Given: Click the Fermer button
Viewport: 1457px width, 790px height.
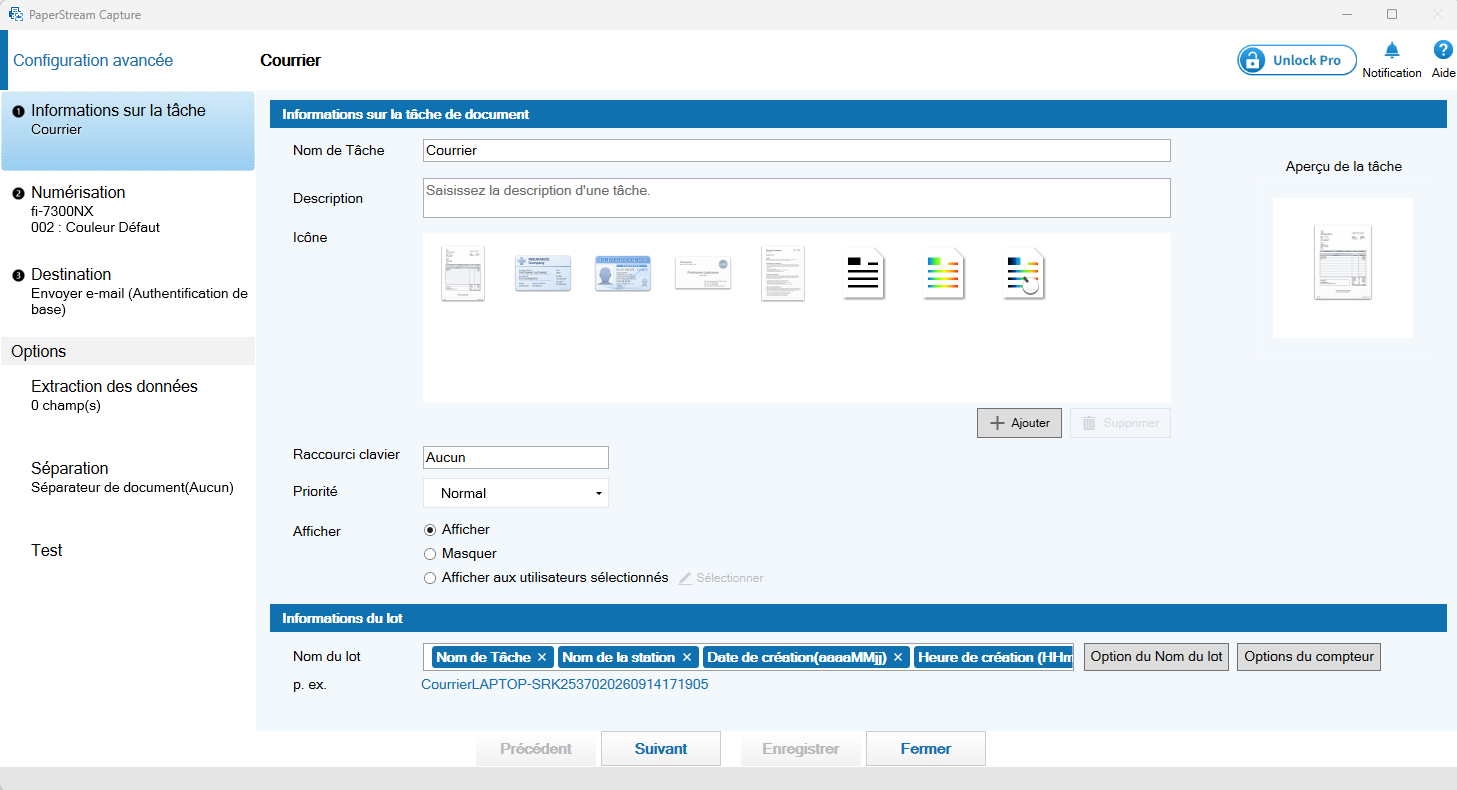Looking at the screenshot, I should point(926,749).
